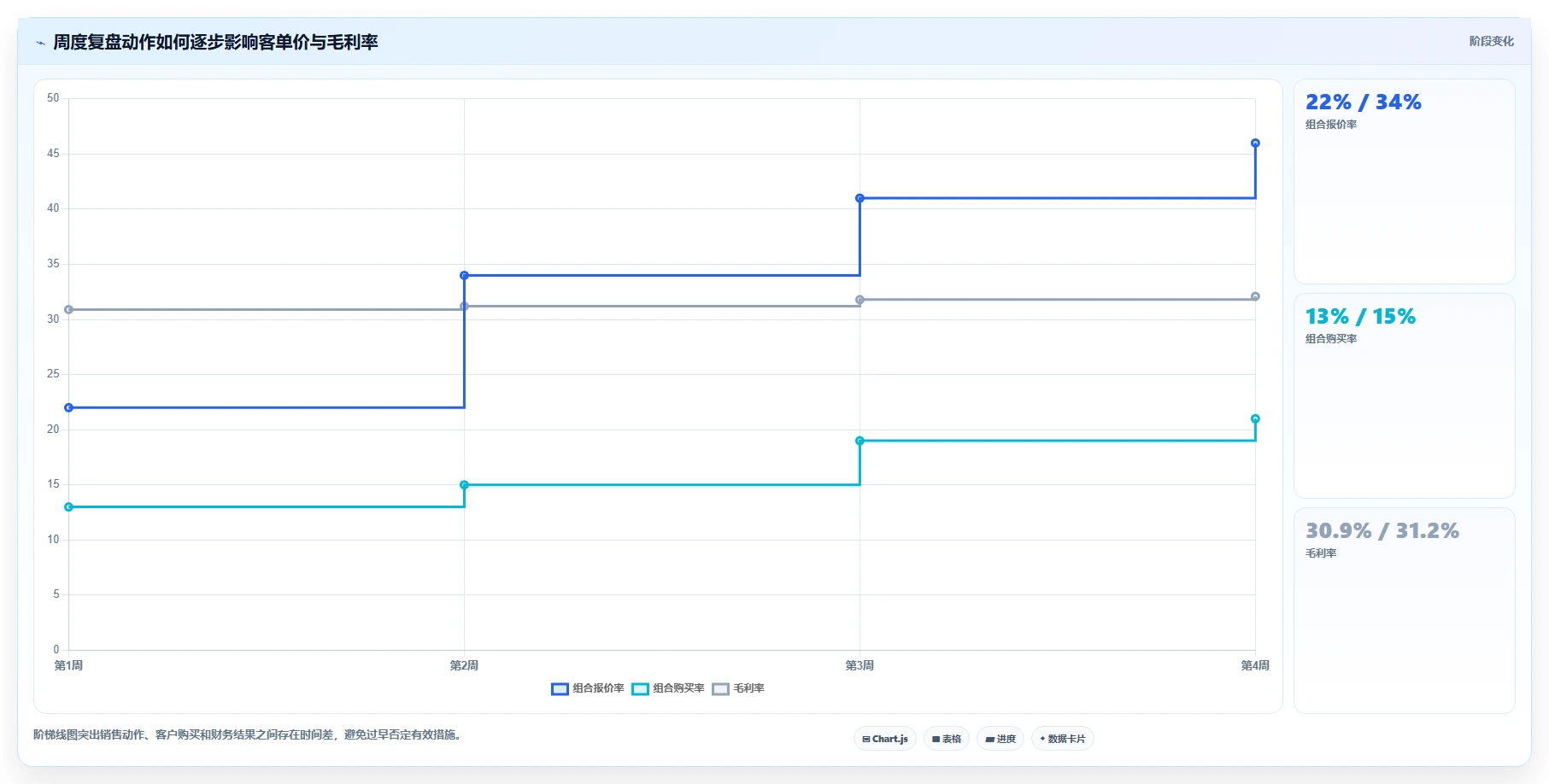The width and height of the screenshot is (1549, 784).
Task: Click the blue 组合报价率 point at 第3周
Action: click(x=860, y=198)
